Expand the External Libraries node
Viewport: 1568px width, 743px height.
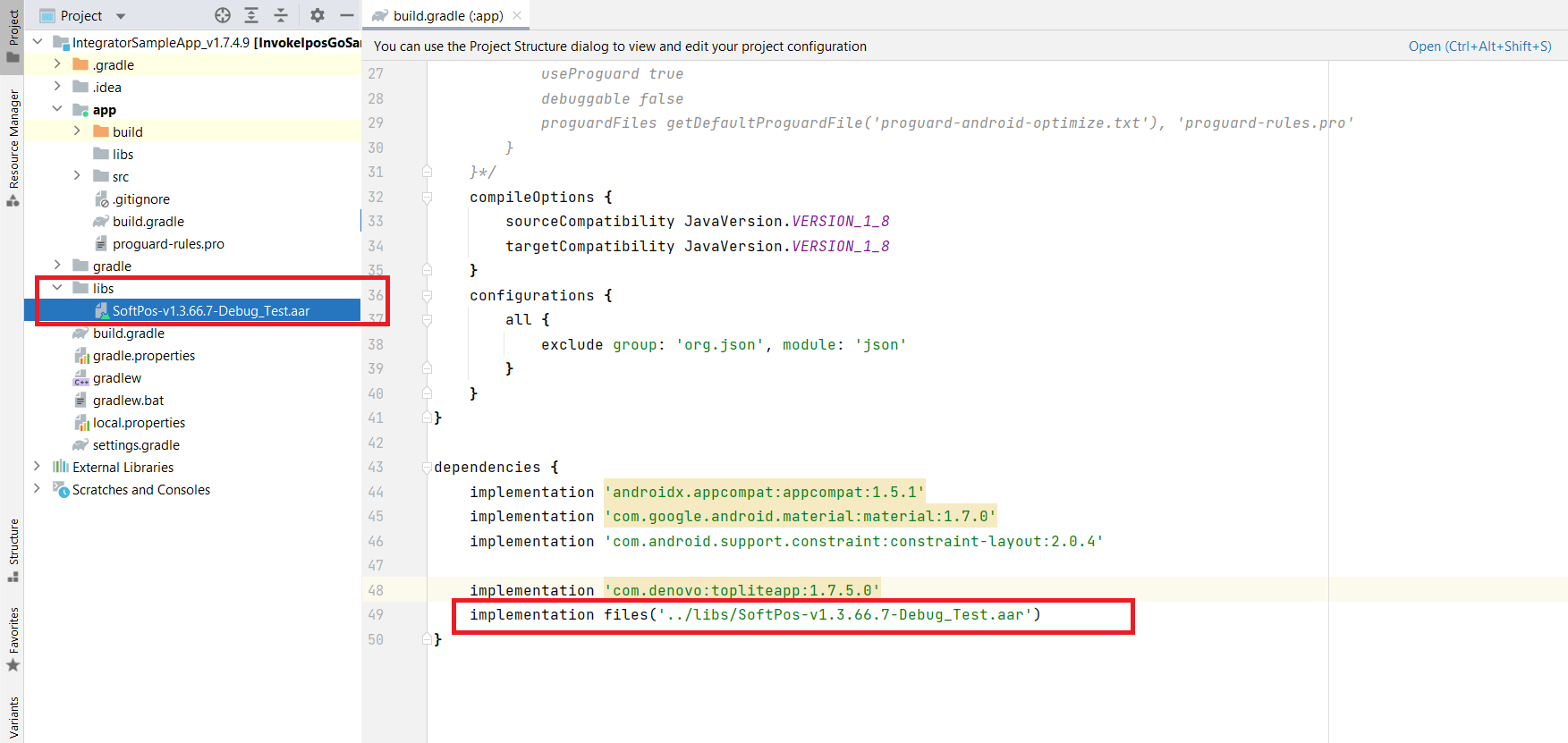click(37, 467)
